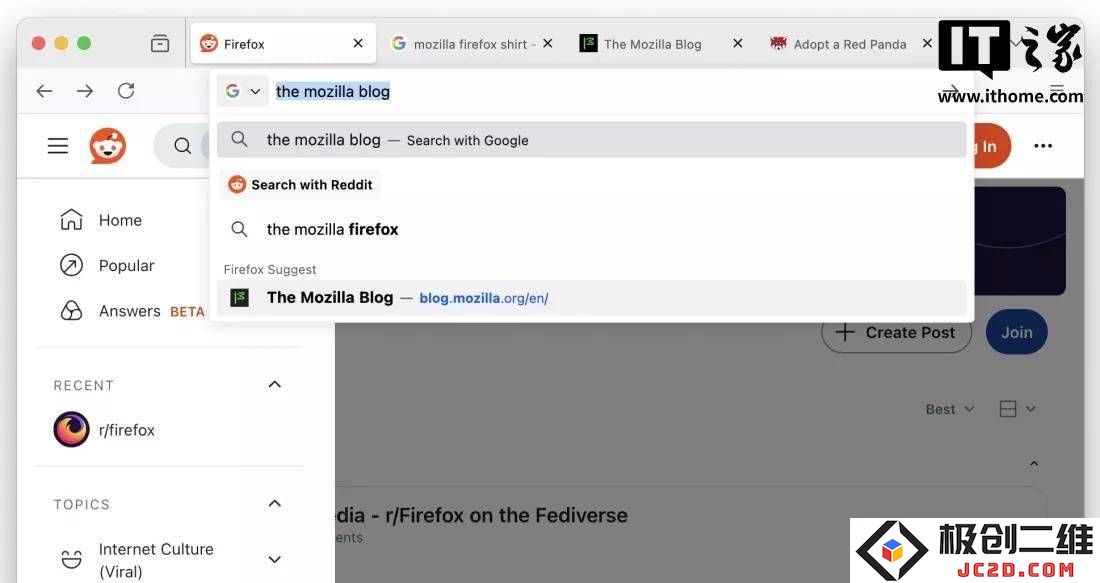Open the search engine selector dropdown
The height and width of the screenshot is (583, 1100).
click(243, 91)
